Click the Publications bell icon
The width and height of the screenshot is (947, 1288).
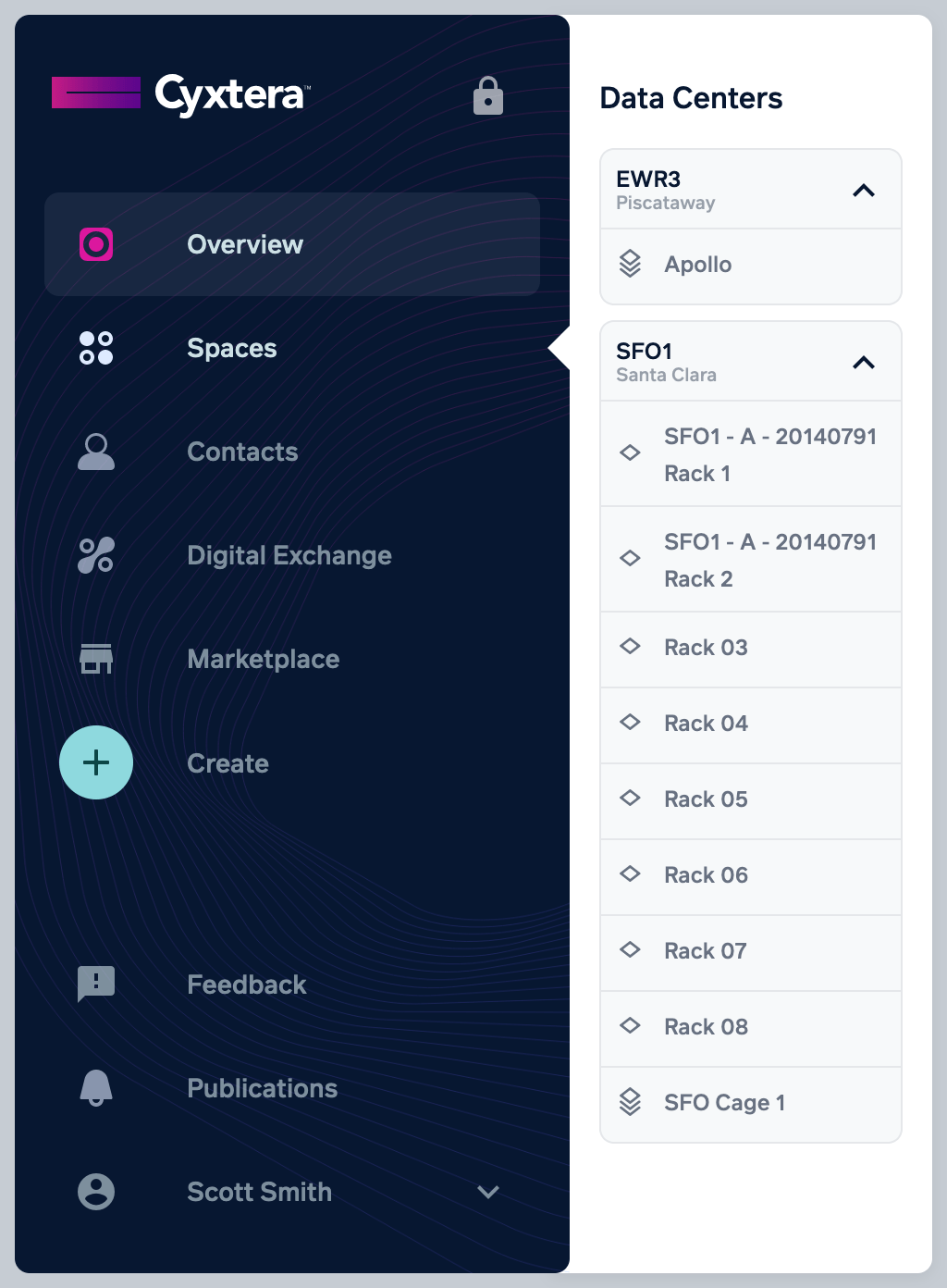96,1088
